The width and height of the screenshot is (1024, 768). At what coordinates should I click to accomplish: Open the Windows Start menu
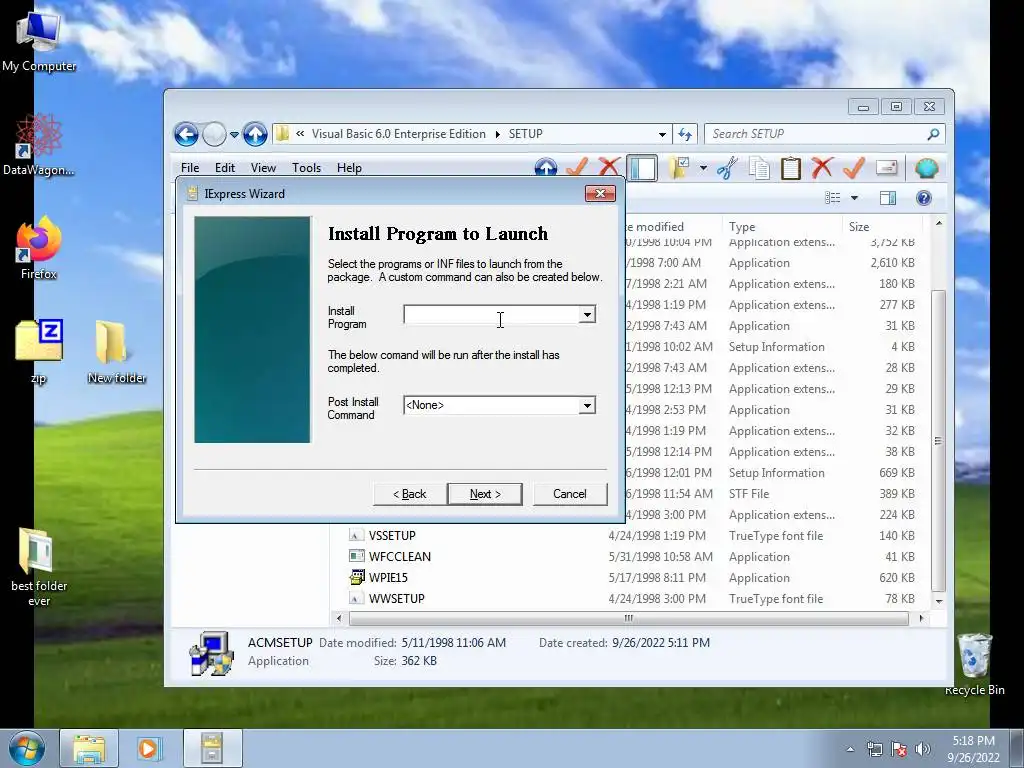[x=26, y=748]
